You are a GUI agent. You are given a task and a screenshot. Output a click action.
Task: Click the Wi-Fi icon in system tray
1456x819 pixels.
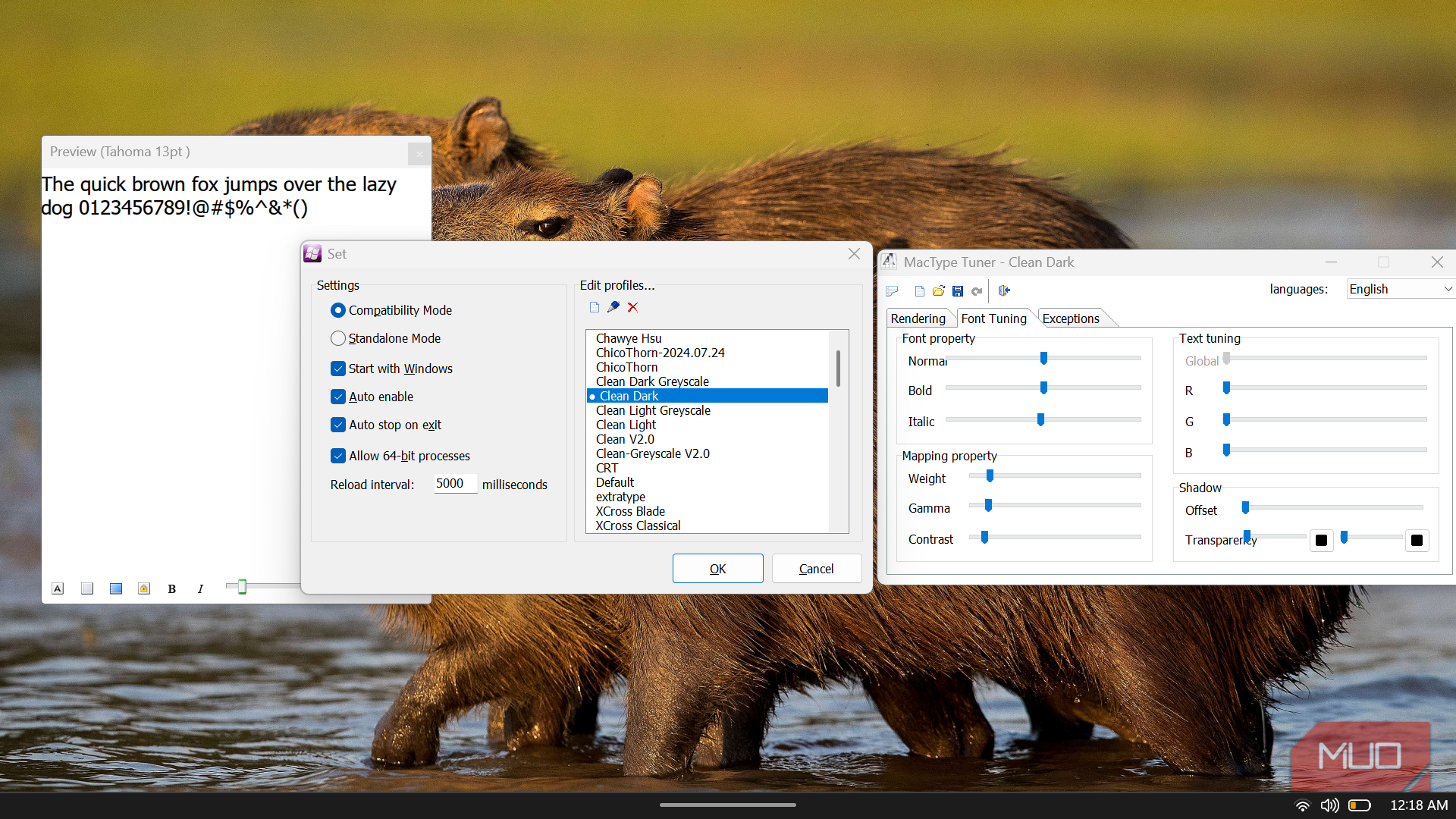coord(1303,805)
